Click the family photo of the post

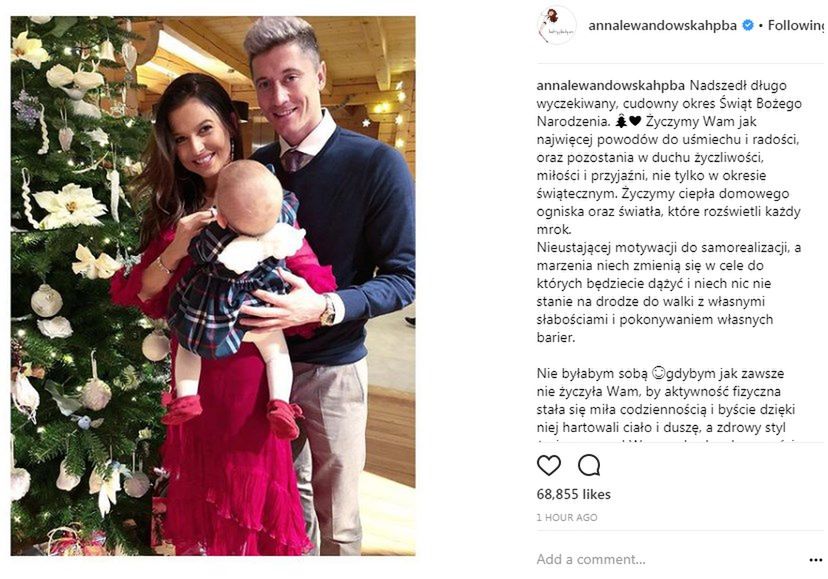click(213, 286)
